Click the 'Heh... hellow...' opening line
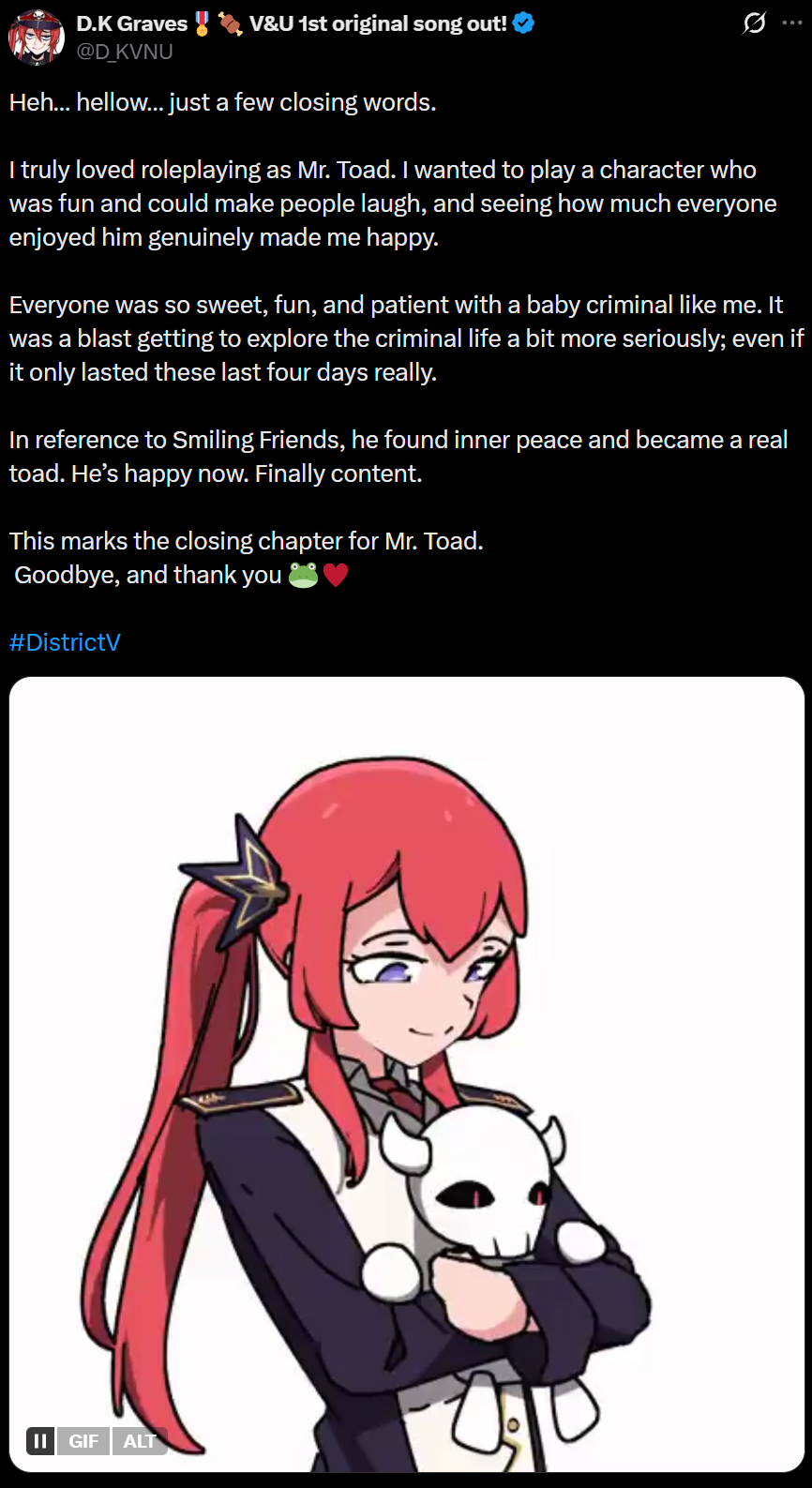Viewport: 812px width, 1488px height. tap(223, 102)
